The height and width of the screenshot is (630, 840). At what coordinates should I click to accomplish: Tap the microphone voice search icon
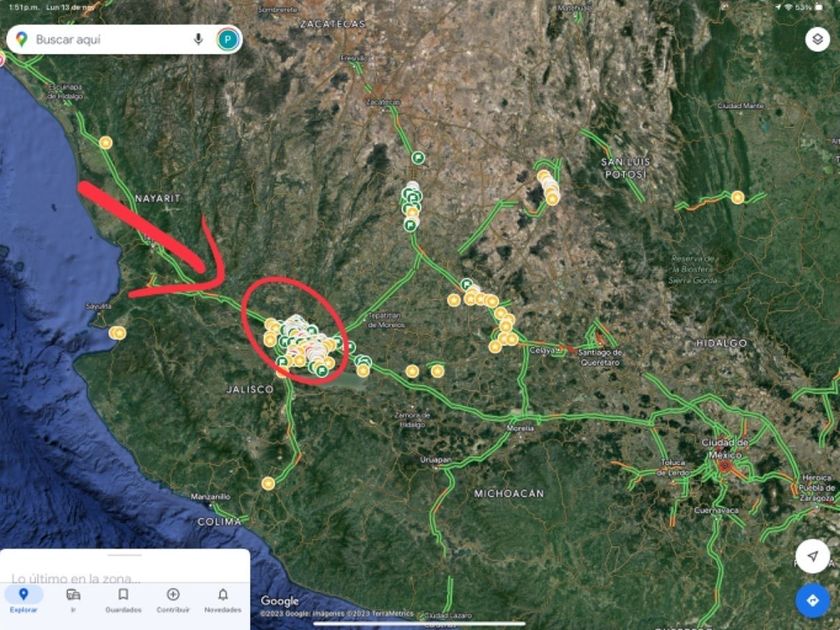198,39
